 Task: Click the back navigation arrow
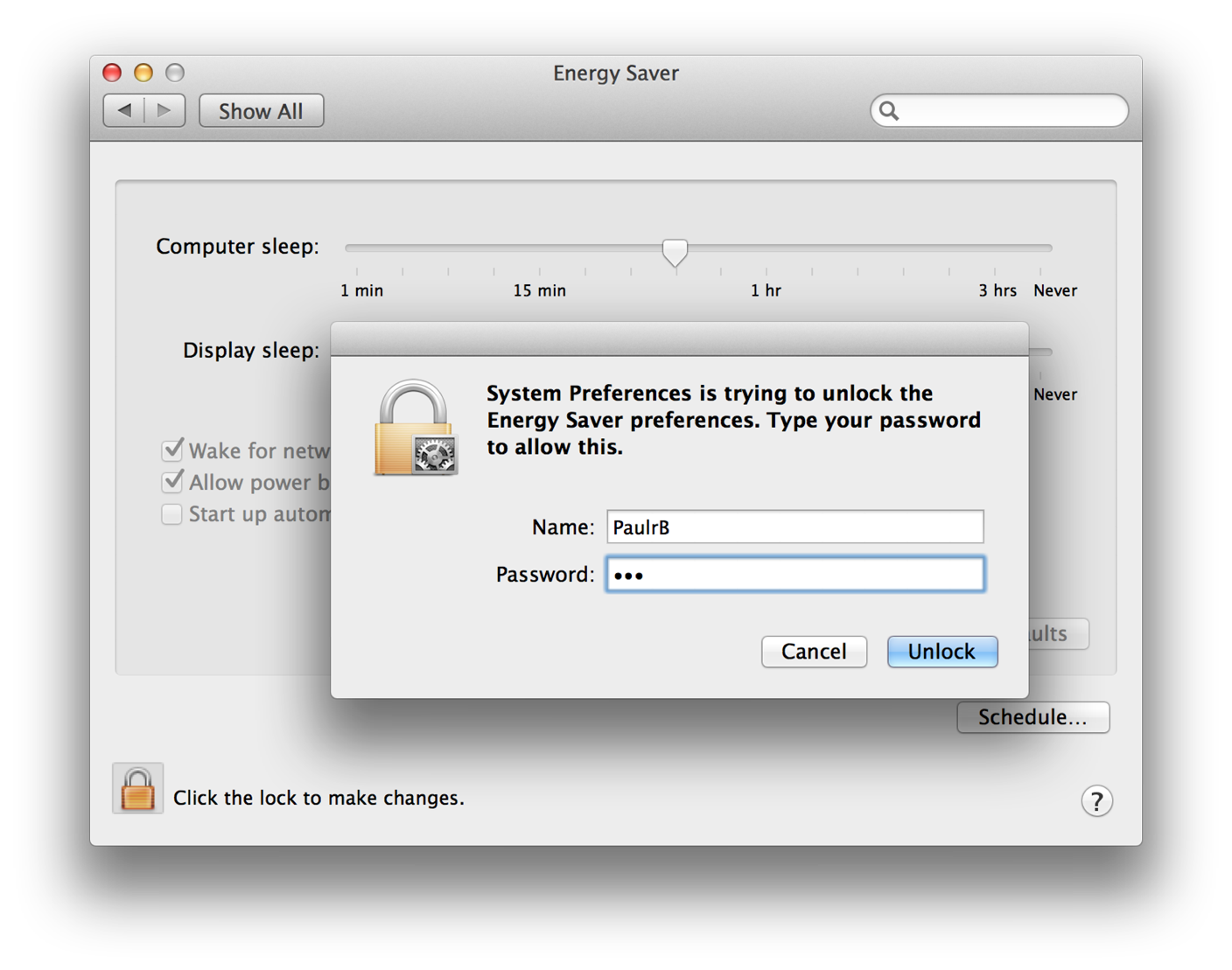coord(124,110)
